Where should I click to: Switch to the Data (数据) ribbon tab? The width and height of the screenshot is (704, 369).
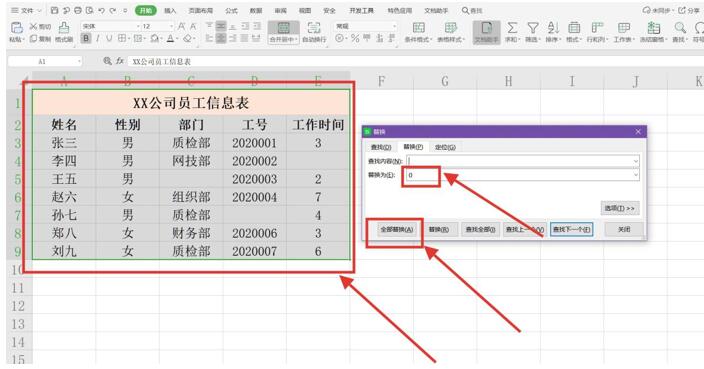pyautogui.click(x=255, y=10)
